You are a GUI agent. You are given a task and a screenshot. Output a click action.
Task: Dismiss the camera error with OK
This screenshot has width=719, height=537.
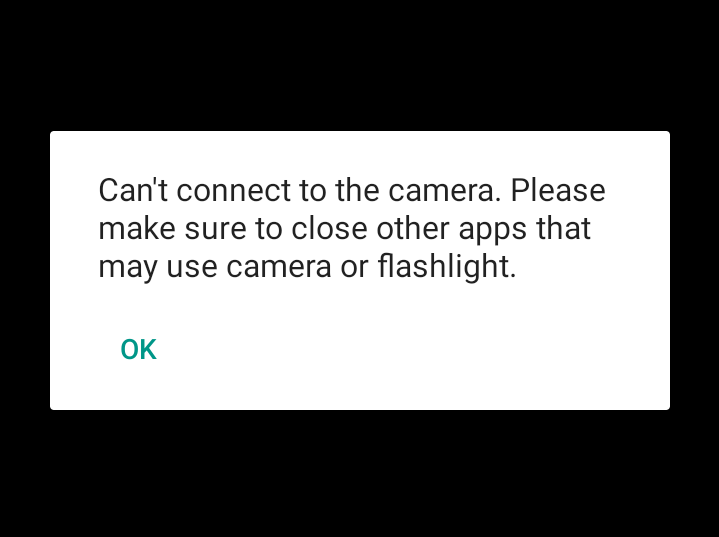tap(138, 349)
